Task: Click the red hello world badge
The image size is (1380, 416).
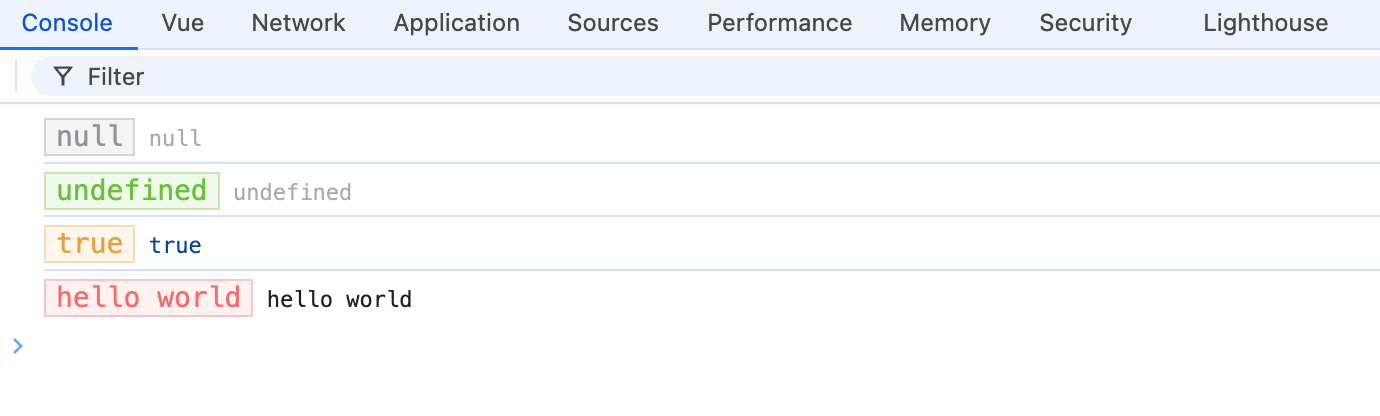Action: click(x=149, y=298)
